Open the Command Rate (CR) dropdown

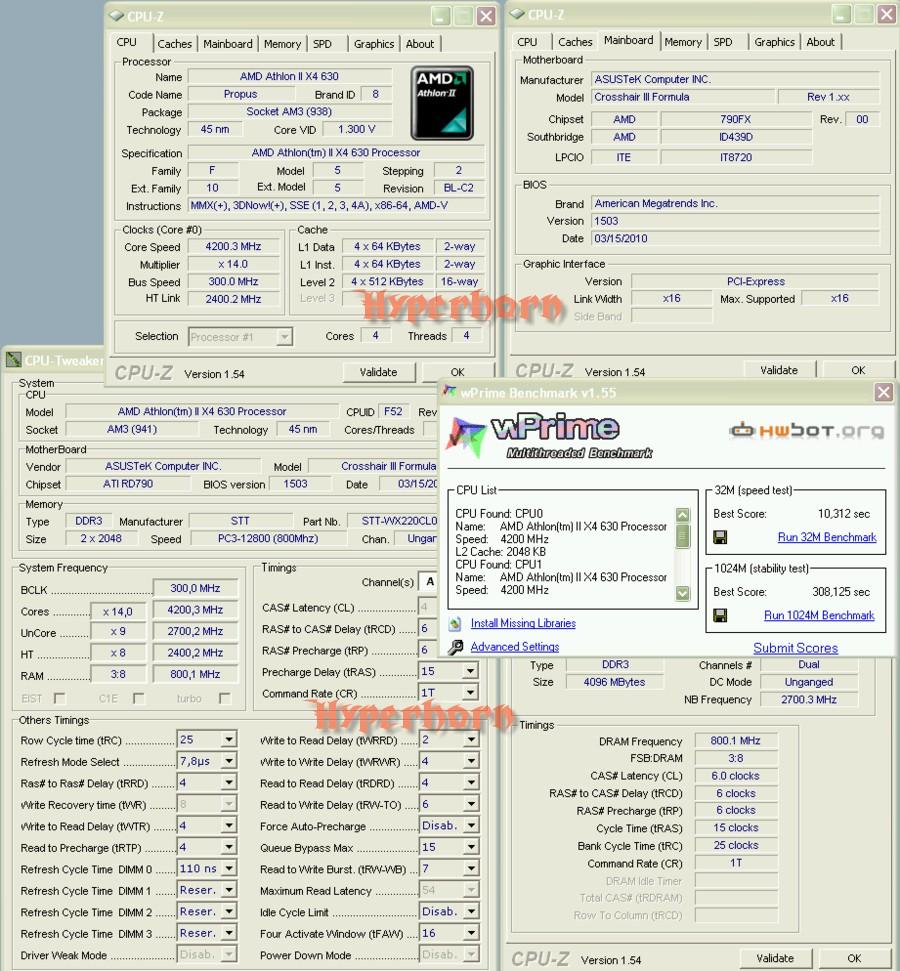coord(471,693)
